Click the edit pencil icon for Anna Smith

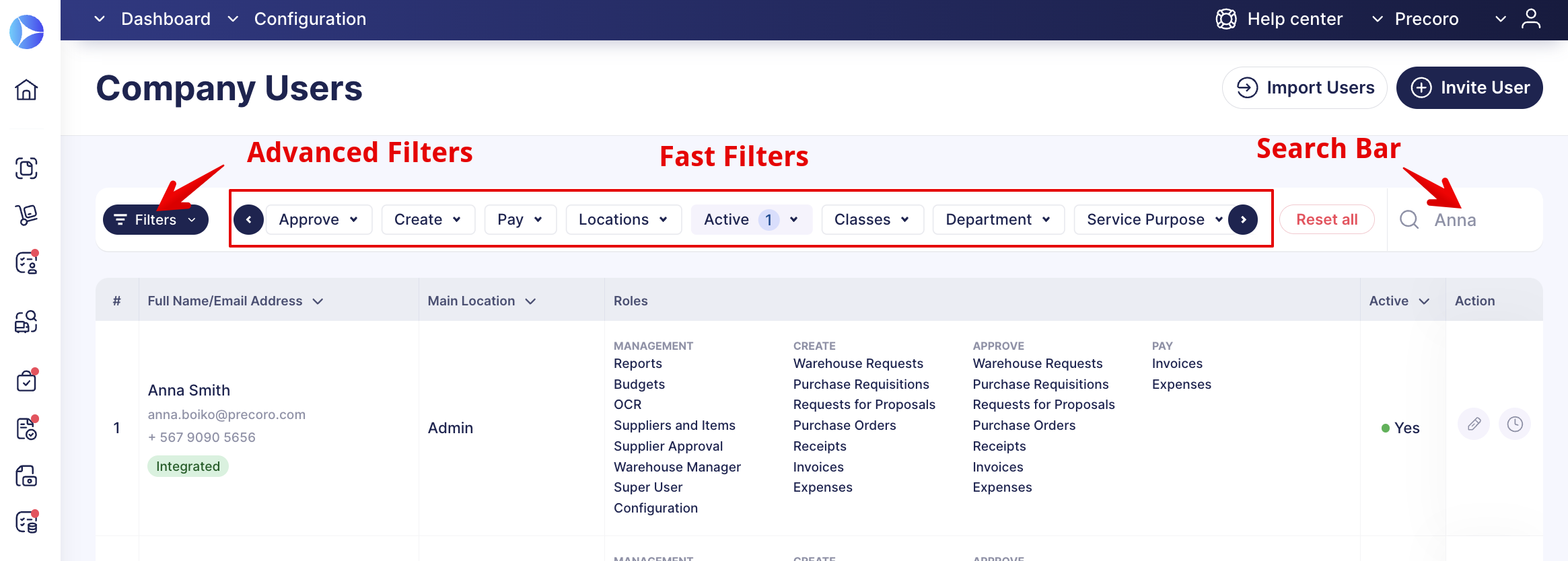tap(1474, 424)
